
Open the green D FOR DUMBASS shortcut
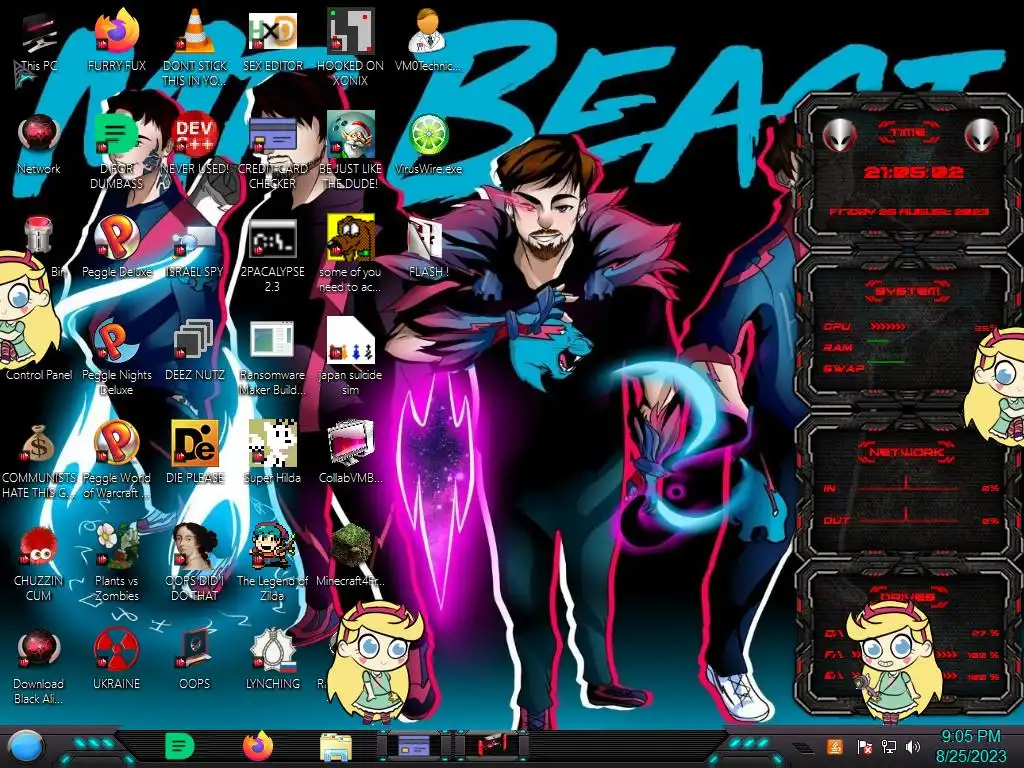(x=116, y=150)
